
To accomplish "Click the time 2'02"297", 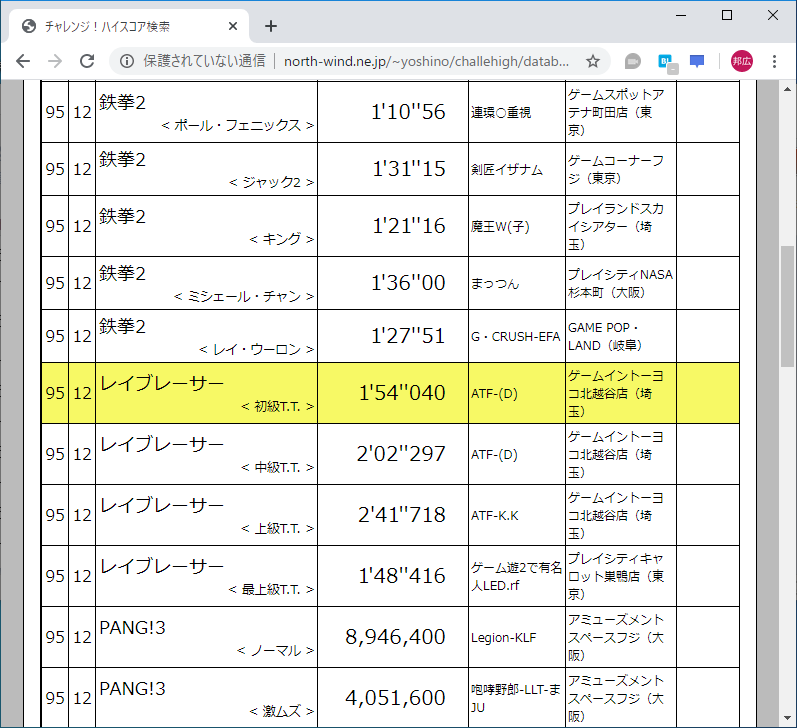I will click(401, 454).
